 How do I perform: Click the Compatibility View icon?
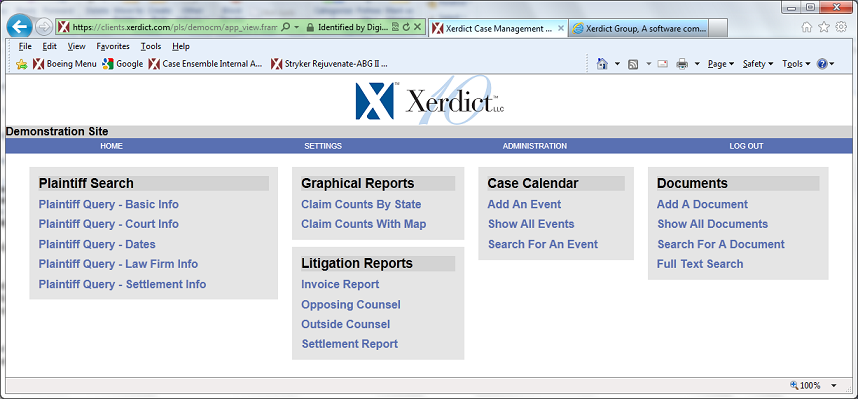[x=396, y=27]
